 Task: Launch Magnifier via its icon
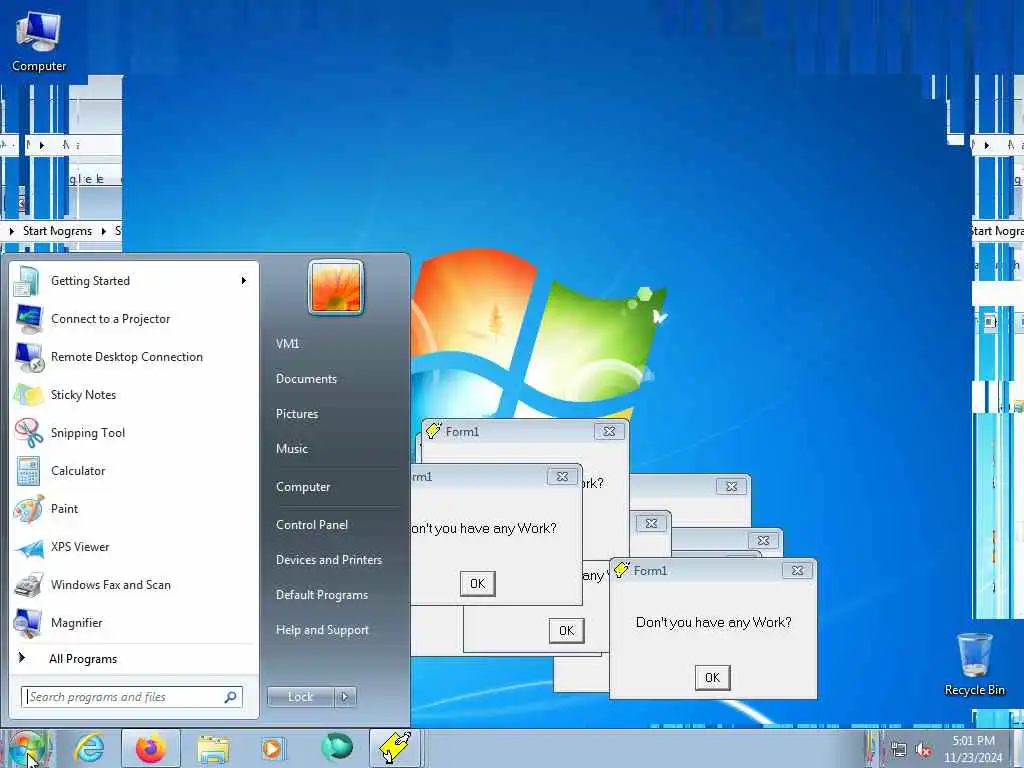tap(29, 622)
